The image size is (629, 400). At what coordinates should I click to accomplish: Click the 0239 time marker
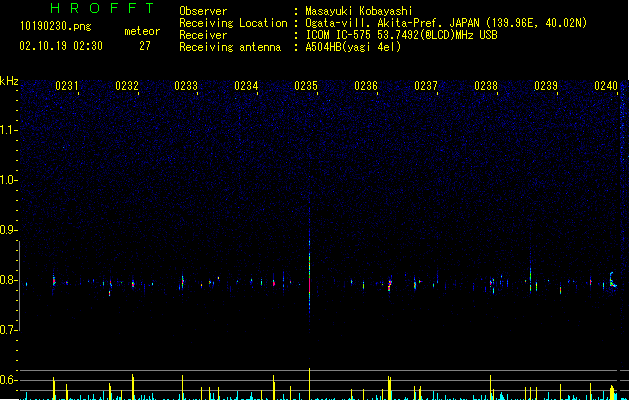click(x=546, y=85)
